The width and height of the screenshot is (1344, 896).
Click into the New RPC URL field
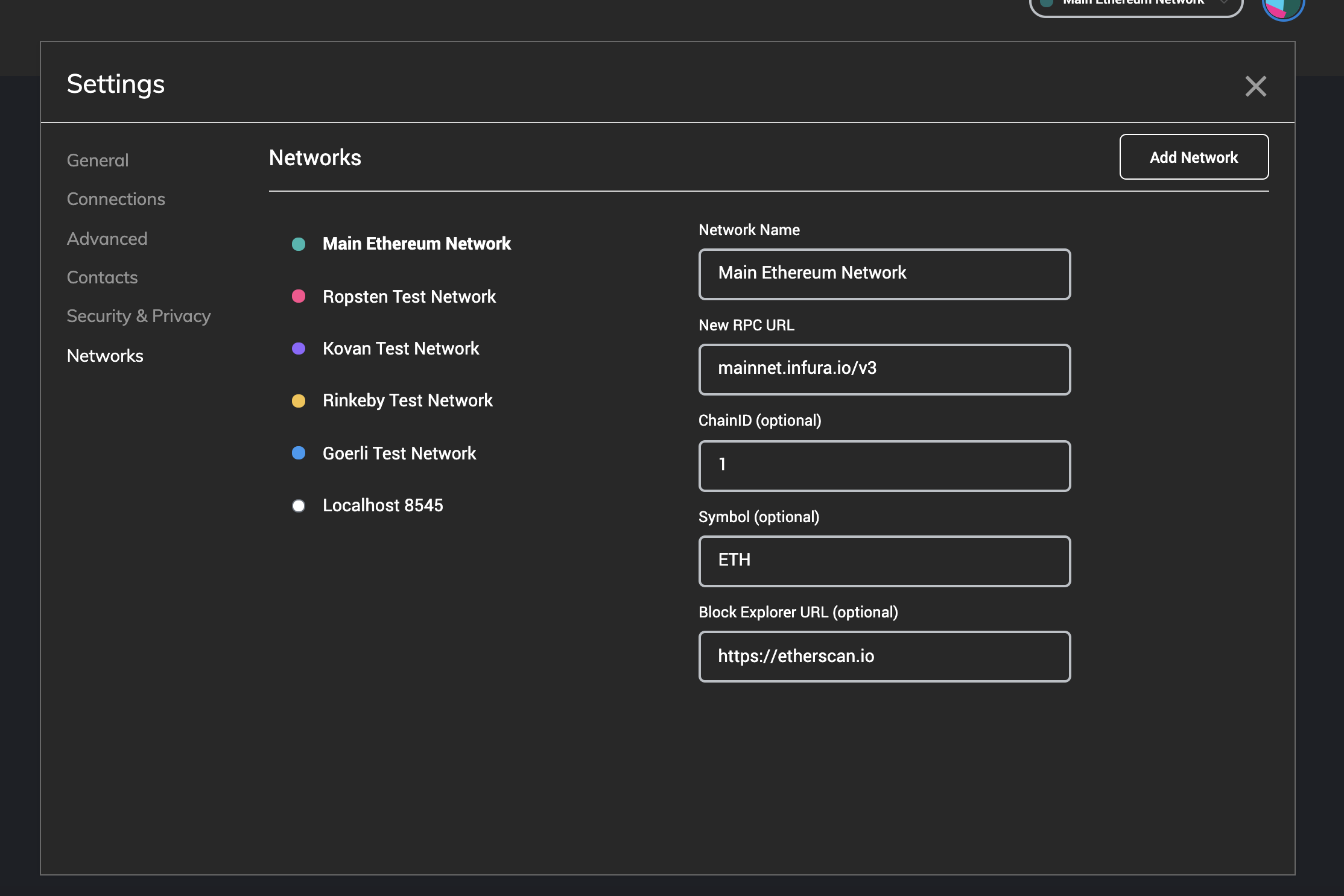coord(884,369)
